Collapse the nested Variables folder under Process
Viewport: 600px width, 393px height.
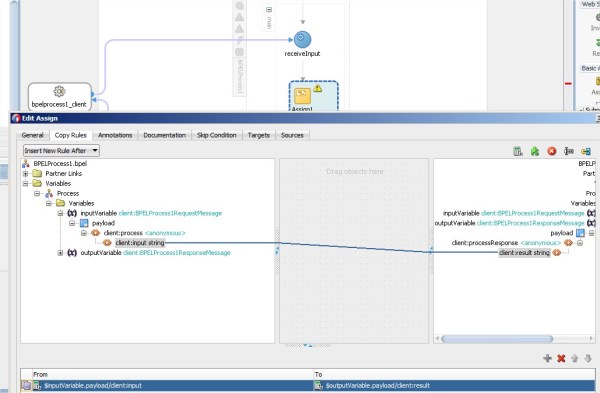click(49, 204)
